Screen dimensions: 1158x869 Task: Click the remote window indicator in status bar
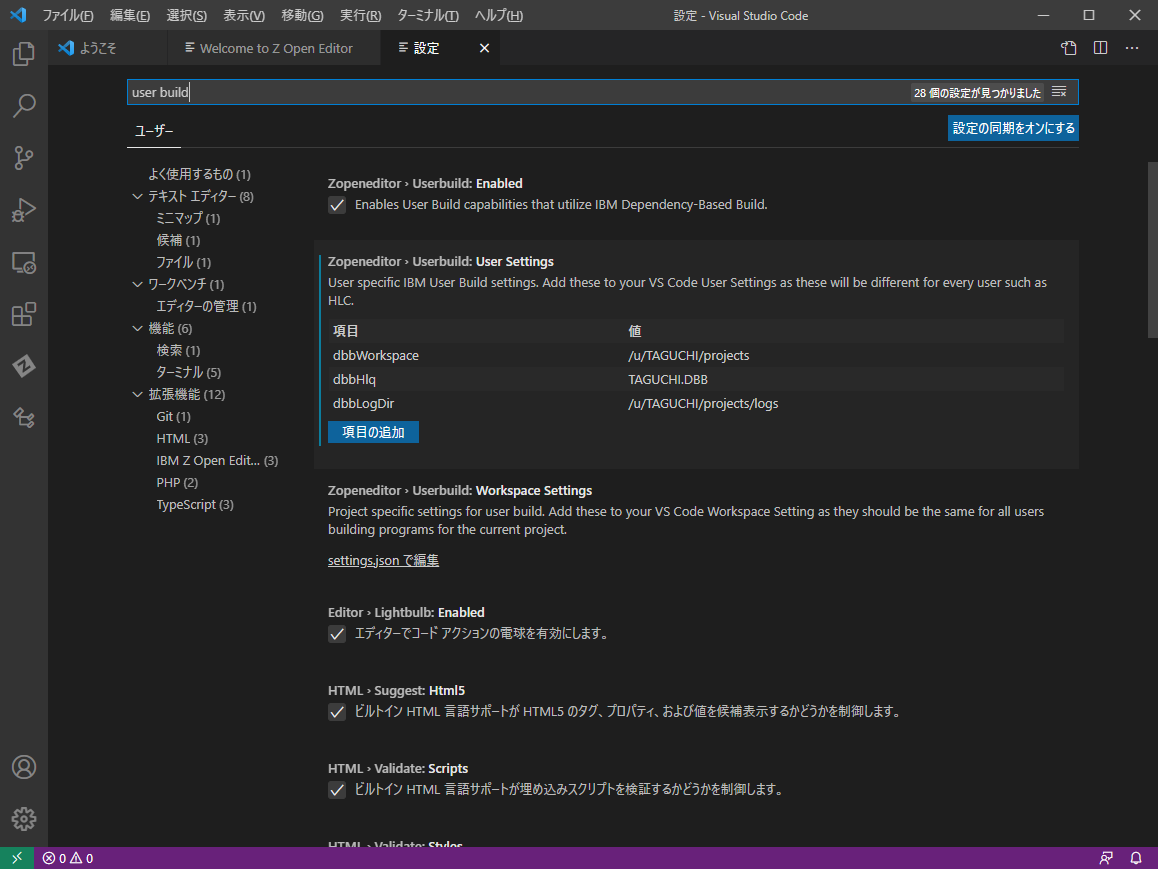tap(17, 858)
